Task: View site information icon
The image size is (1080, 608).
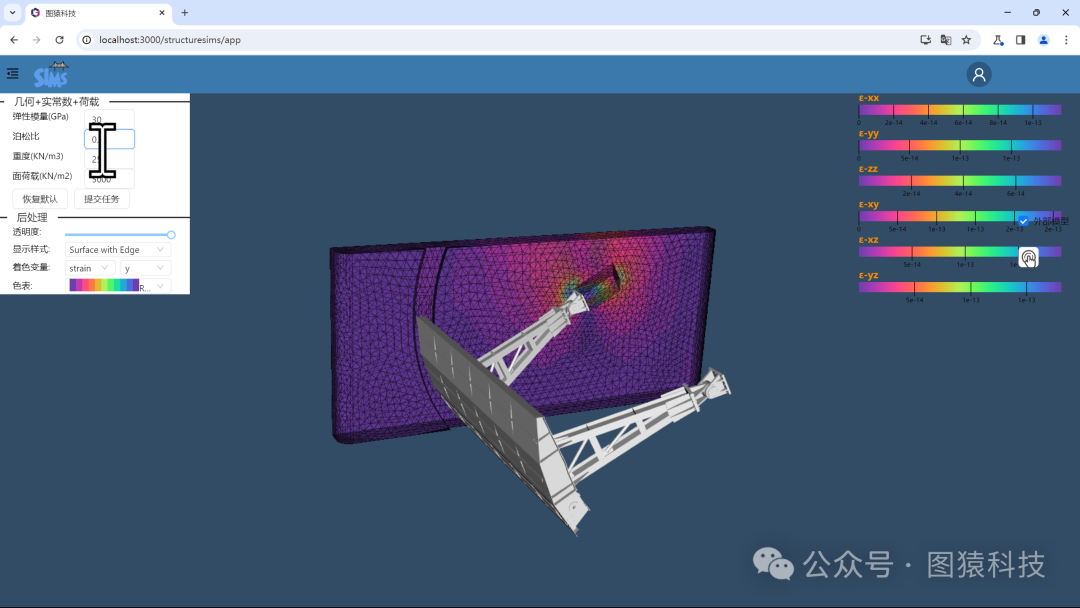Action: pos(87,40)
